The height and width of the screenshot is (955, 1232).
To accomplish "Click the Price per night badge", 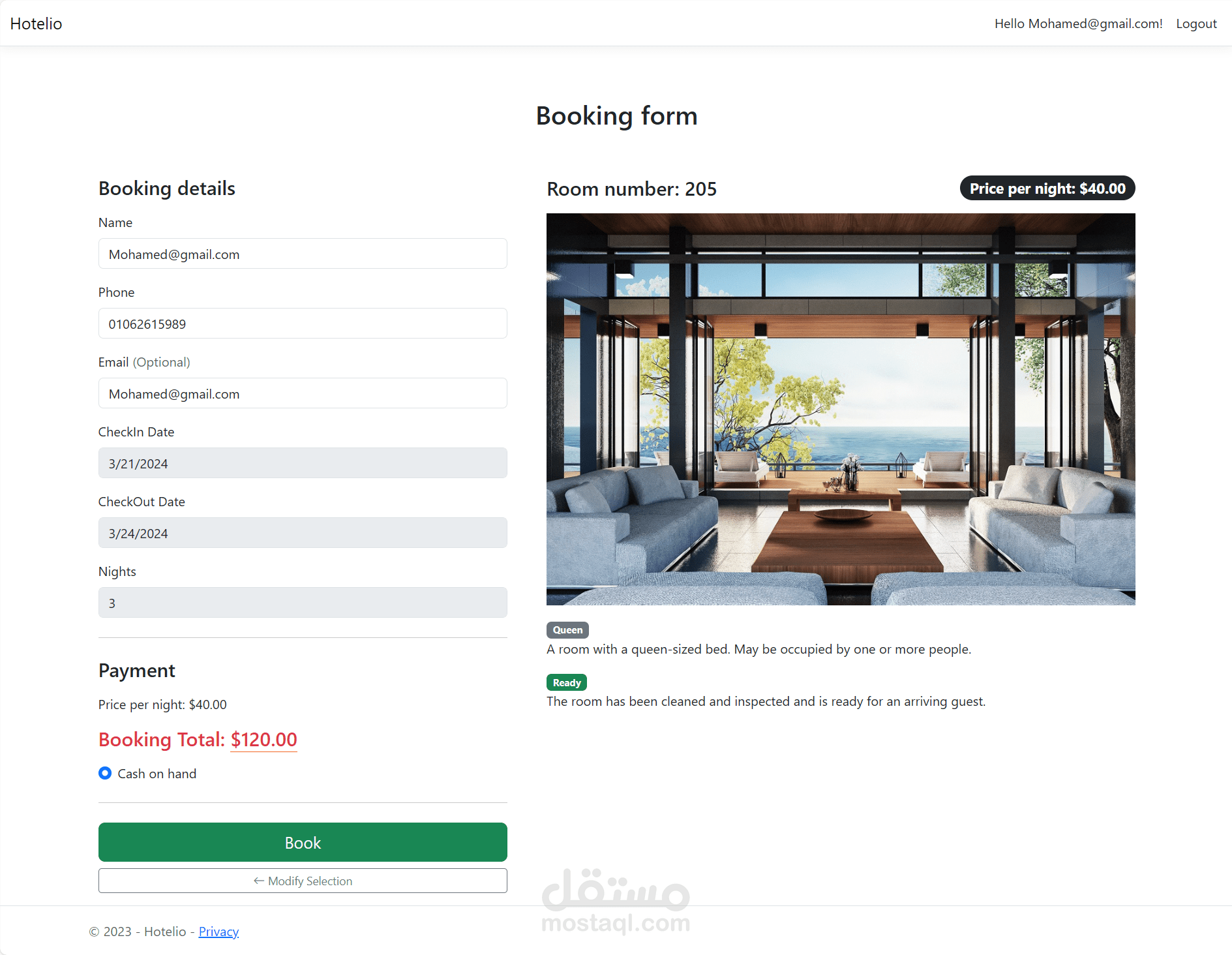I will (1047, 189).
